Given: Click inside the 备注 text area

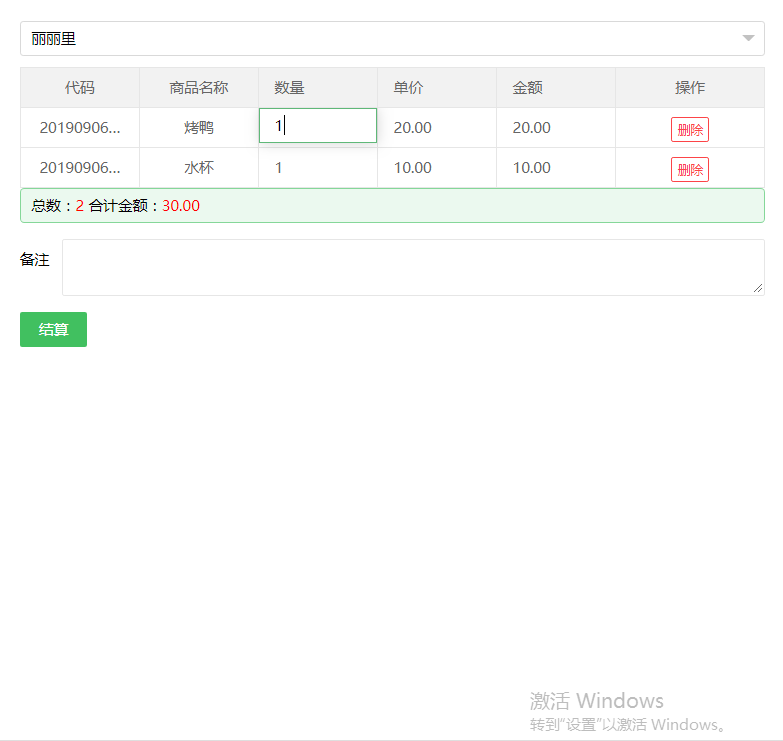Looking at the screenshot, I should coord(412,267).
